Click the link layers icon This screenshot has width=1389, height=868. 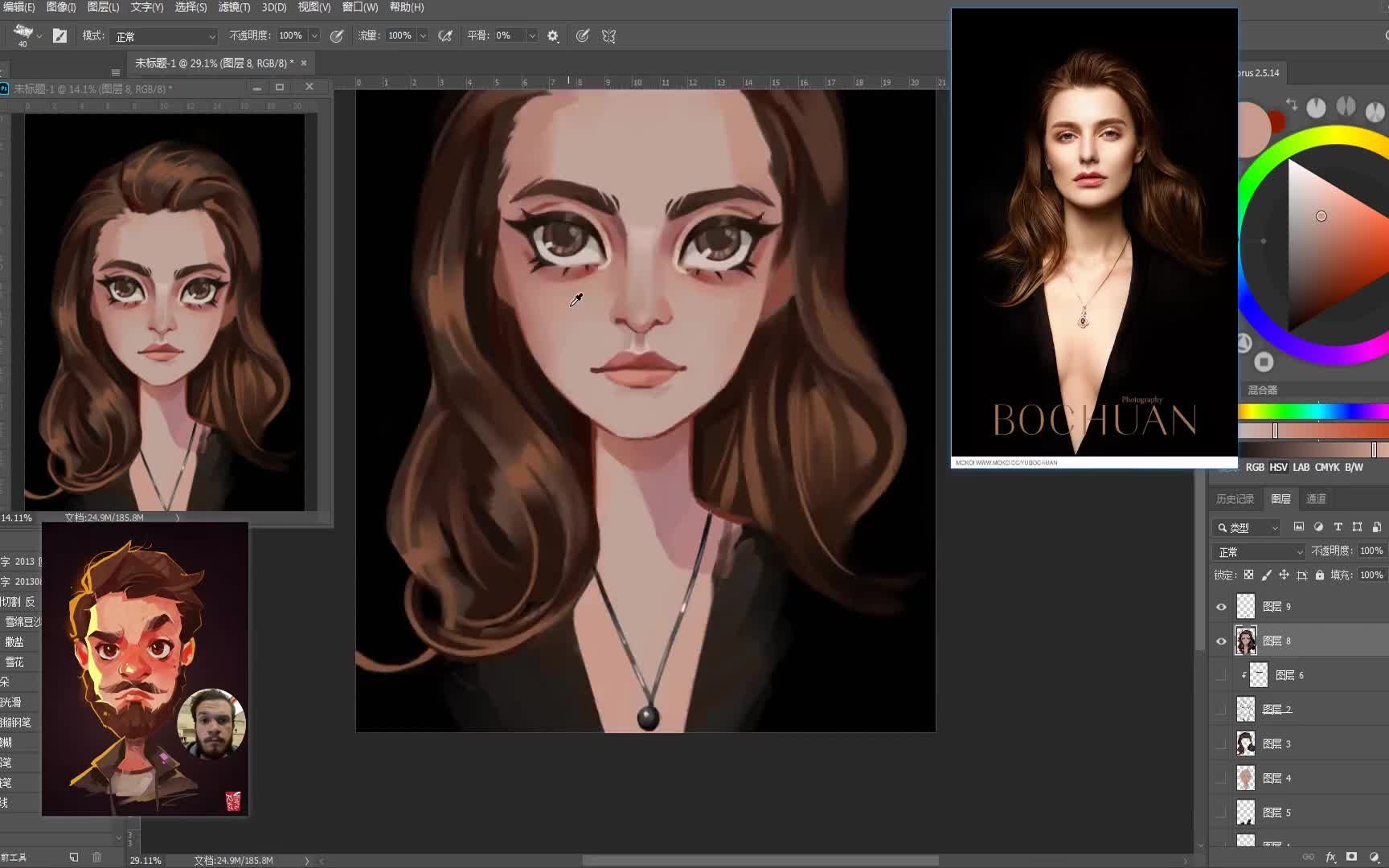point(1308,857)
